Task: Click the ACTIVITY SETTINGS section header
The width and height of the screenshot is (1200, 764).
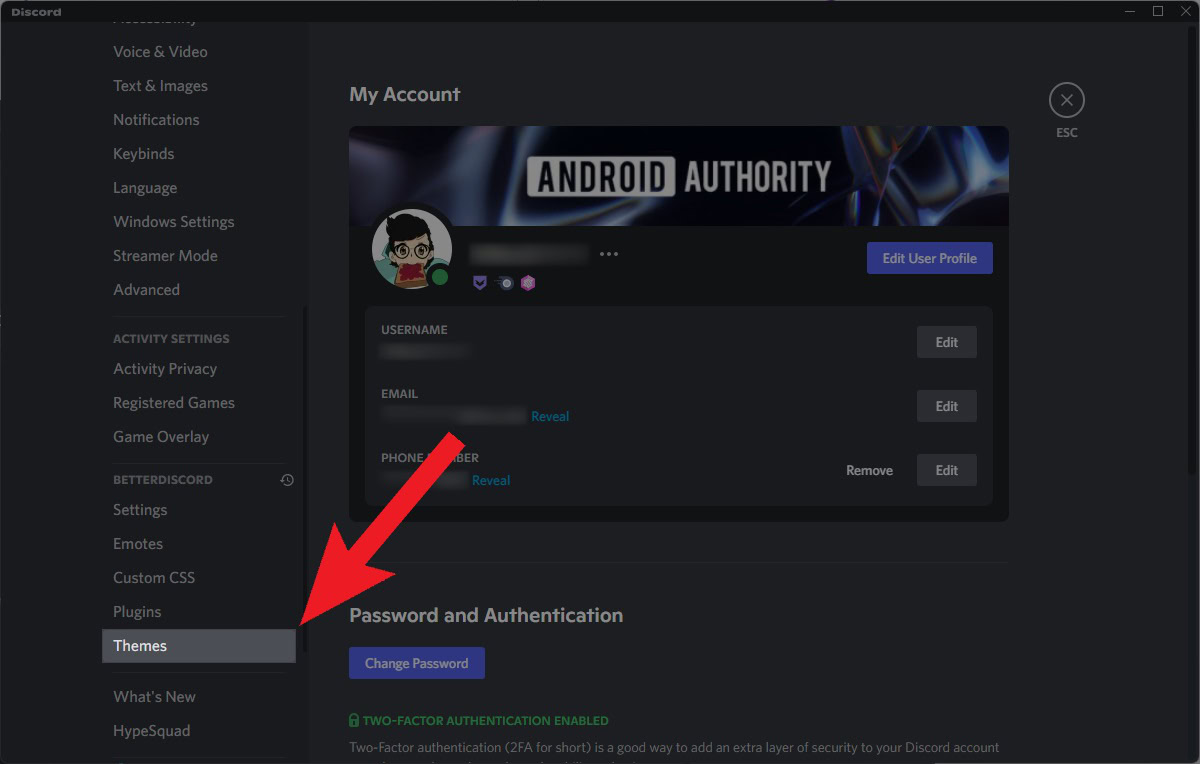Action: tap(171, 339)
